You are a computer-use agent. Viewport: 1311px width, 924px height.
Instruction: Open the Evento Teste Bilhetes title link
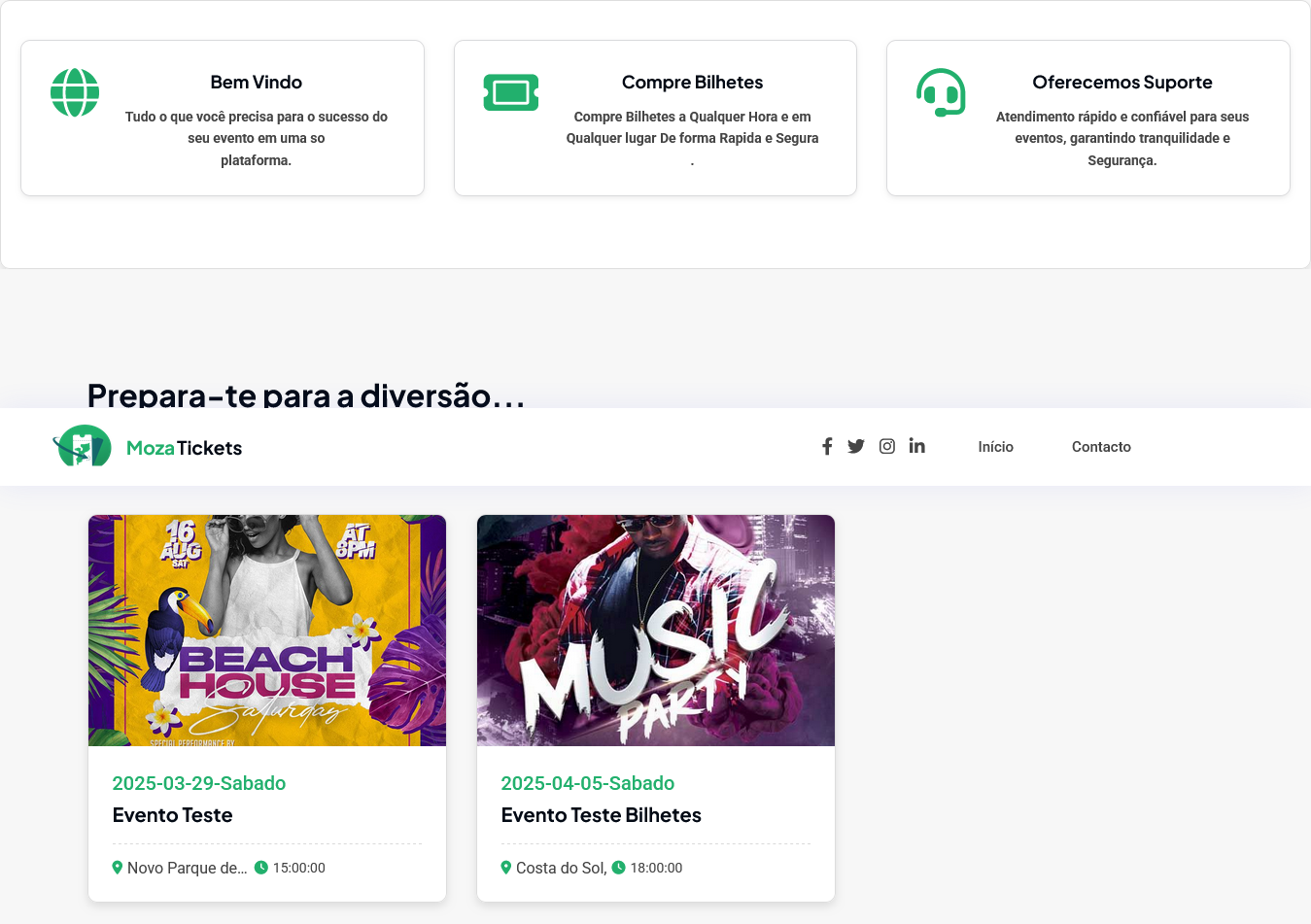[x=601, y=815]
